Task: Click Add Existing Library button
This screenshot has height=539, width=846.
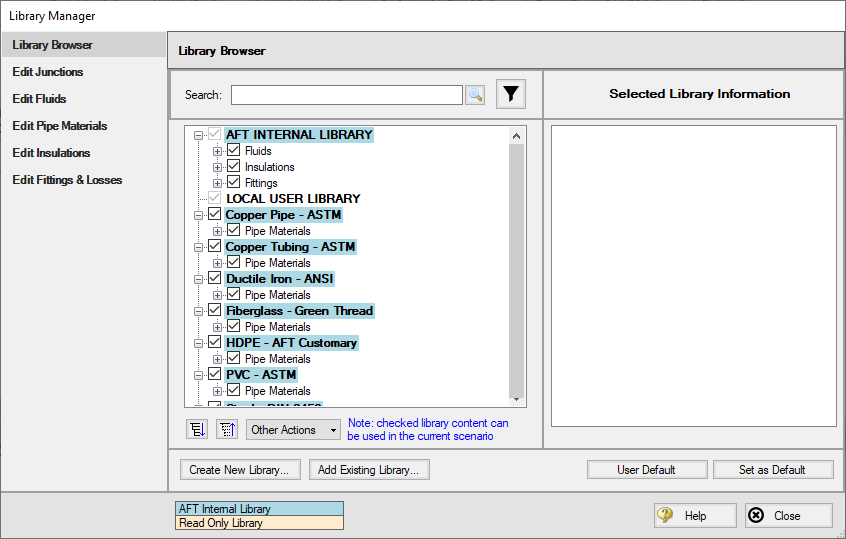Action: (369, 470)
